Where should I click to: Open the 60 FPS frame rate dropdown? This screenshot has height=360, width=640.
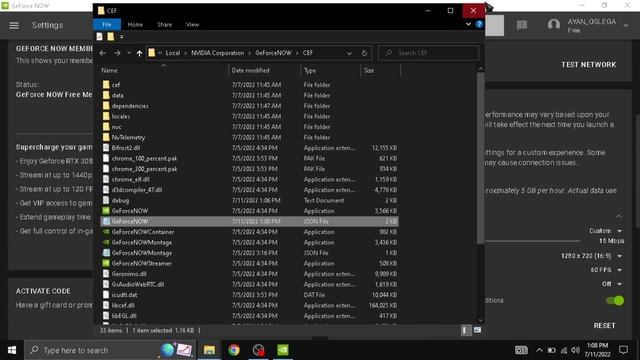tap(606, 270)
